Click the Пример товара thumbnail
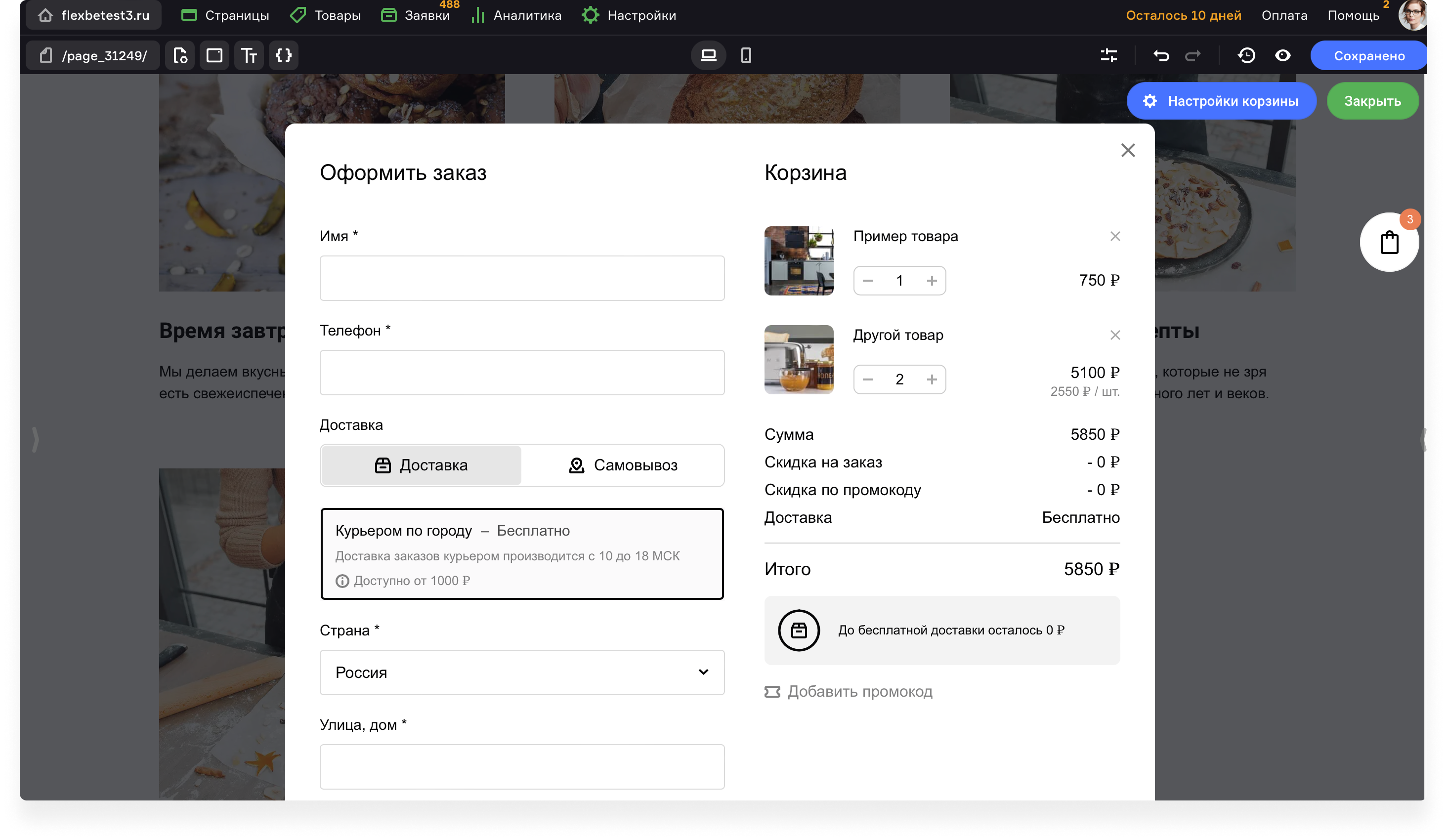This screenshot has height=840, width=1447. point(799,261)
